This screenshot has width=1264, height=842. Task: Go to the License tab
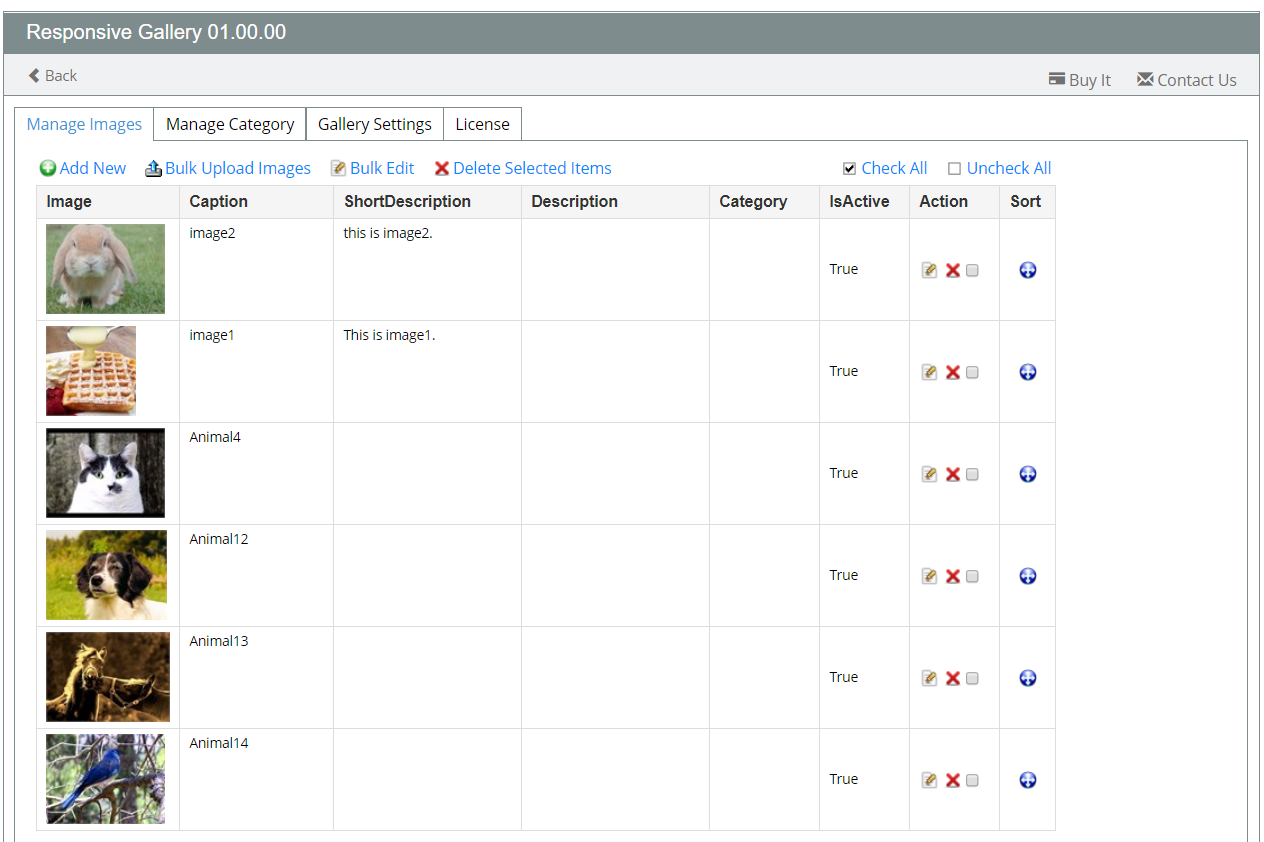(482, 124)
